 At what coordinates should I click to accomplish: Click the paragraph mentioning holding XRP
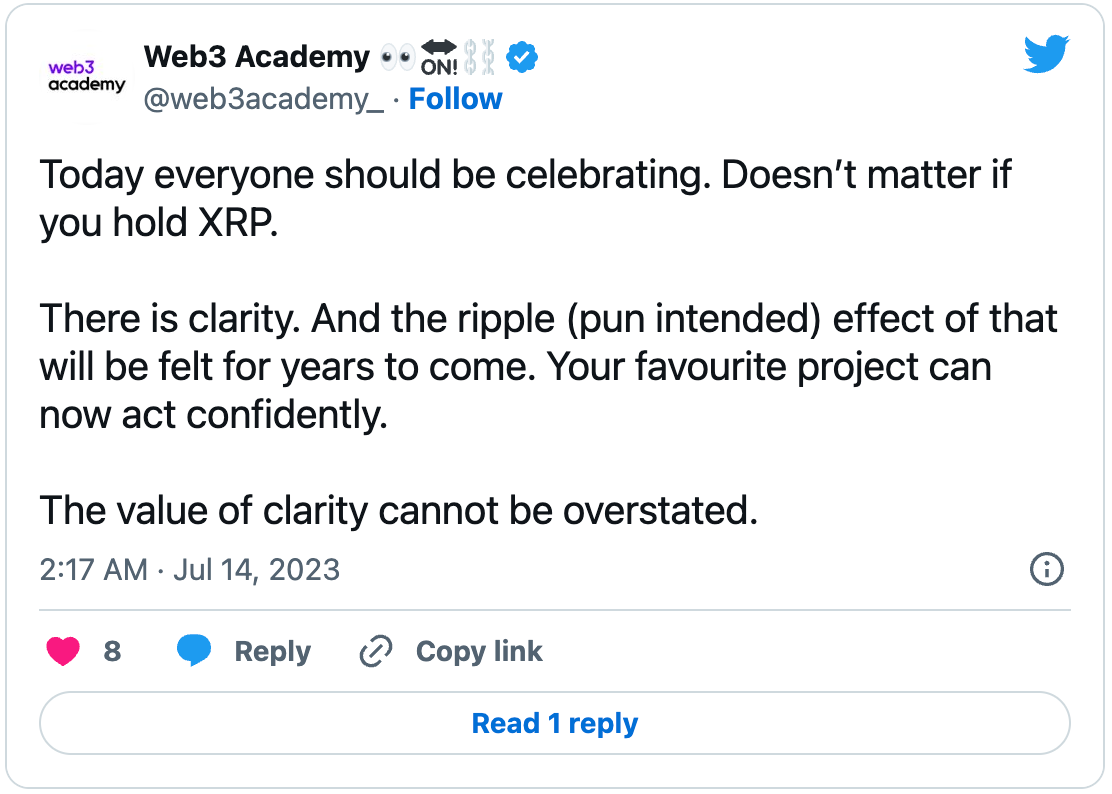[x=525, y=198]
